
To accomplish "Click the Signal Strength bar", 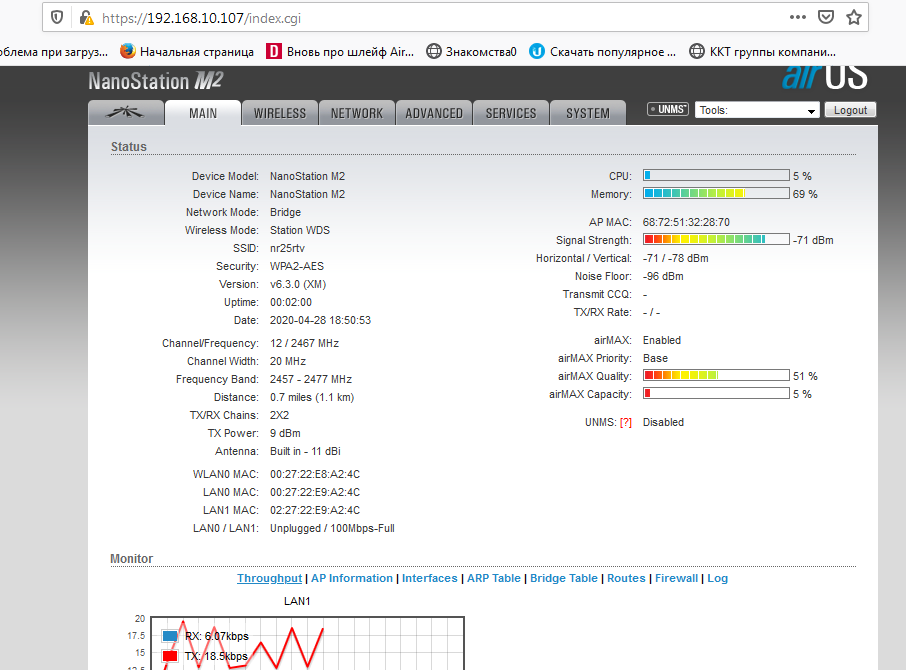I will 716,240.
